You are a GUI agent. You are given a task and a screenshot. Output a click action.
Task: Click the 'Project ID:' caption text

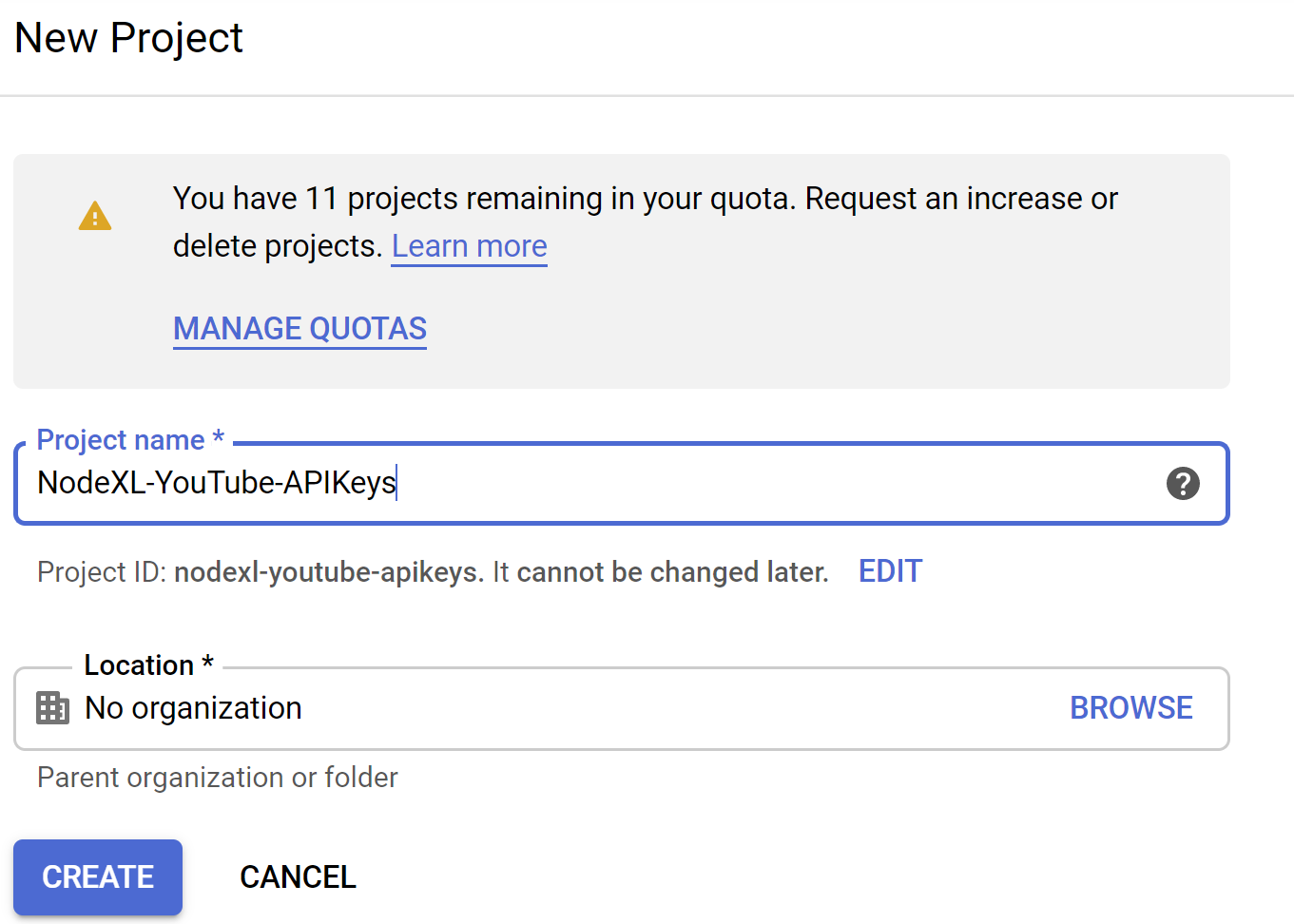click(x=102, y=572)
